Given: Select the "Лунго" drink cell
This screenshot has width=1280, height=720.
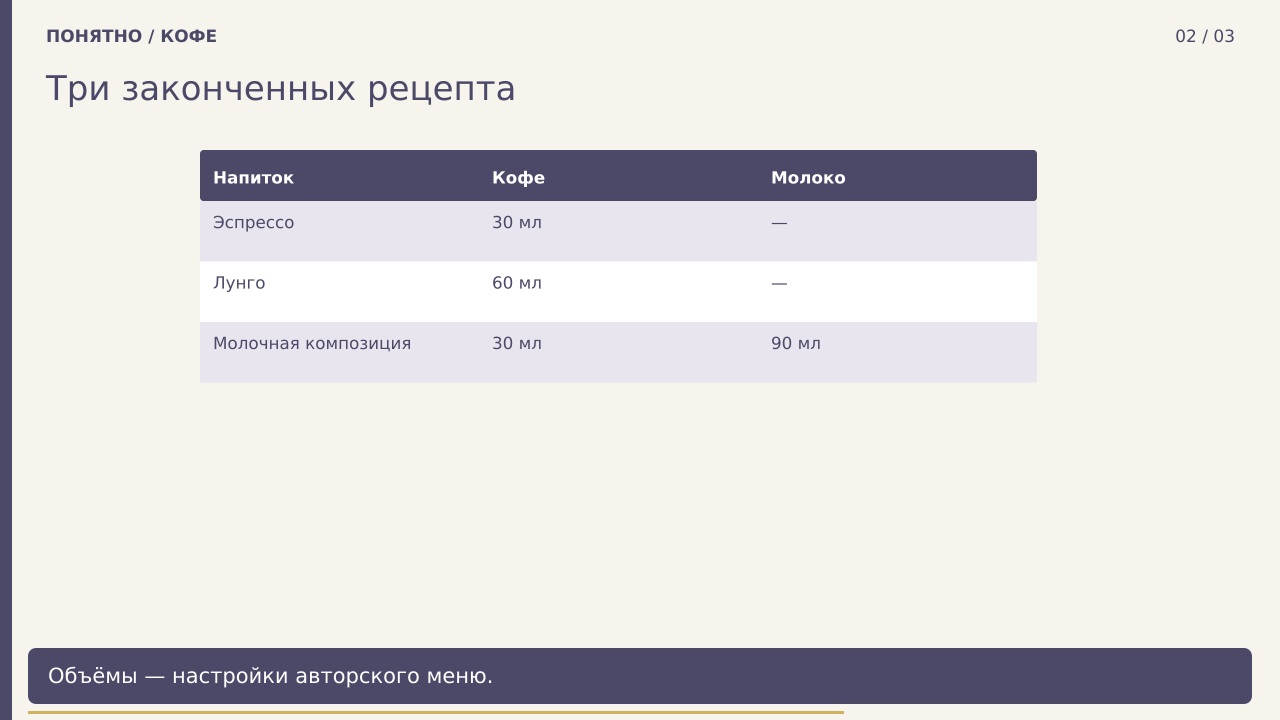Looking at the screenshot, I should [239, 283].
